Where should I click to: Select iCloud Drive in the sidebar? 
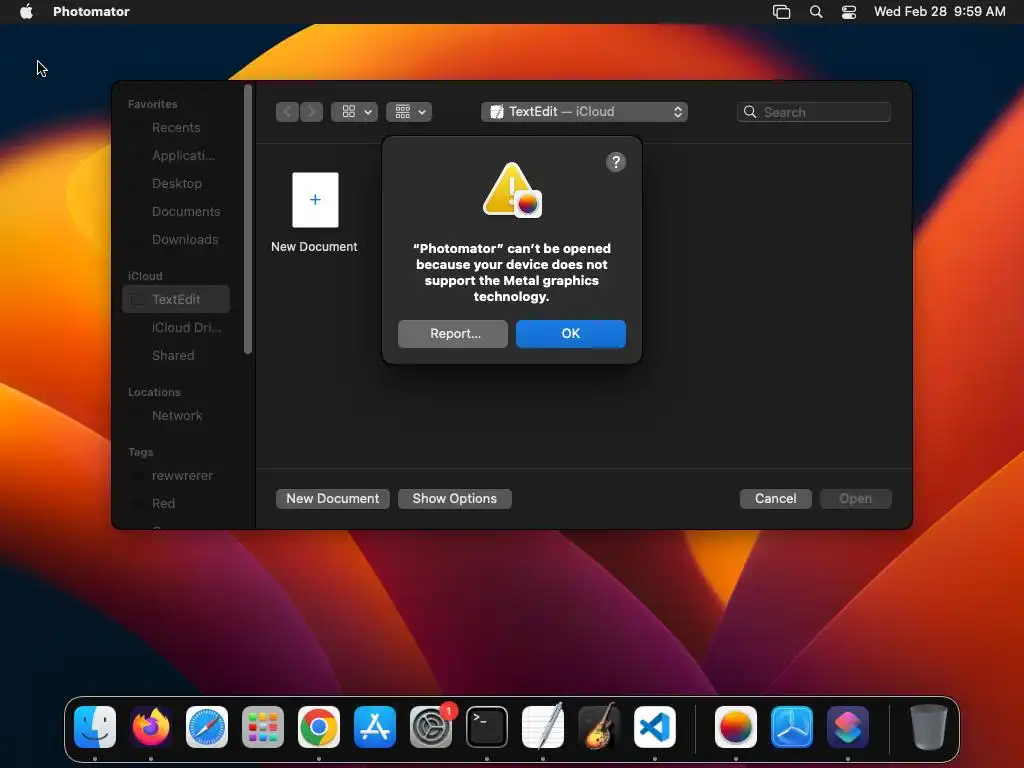pos(176,327)
